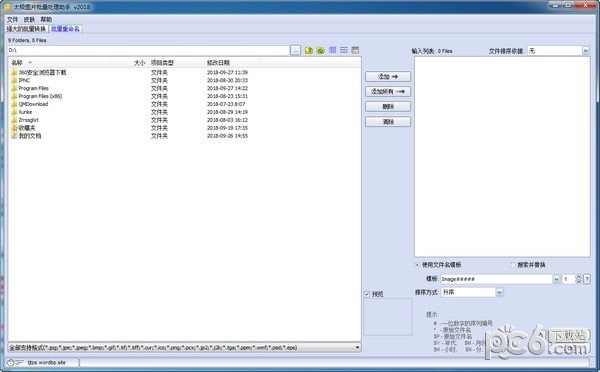Viewport: 600px width, 372px height.
Task: Sort by the 修改日期 column header
Action: (218, 63)
